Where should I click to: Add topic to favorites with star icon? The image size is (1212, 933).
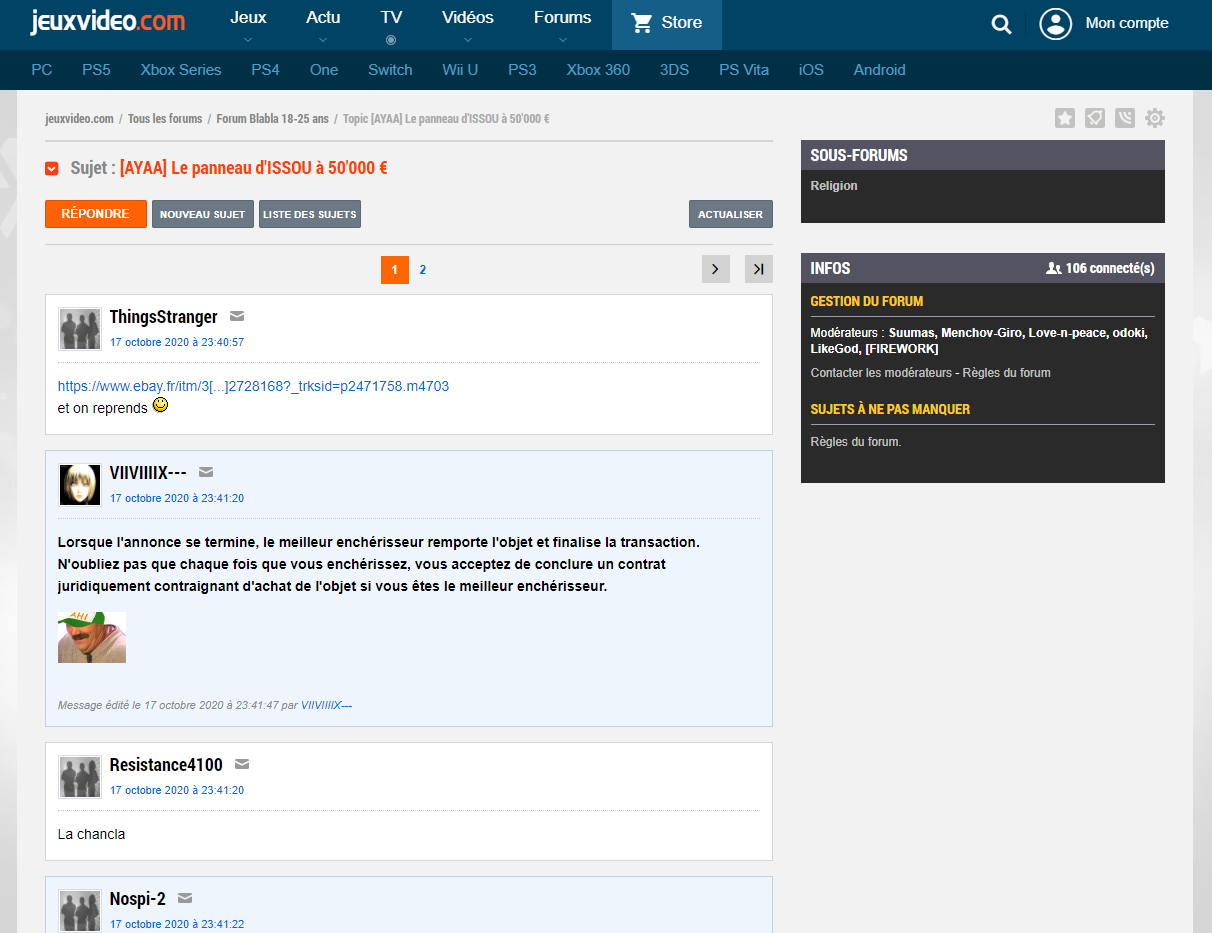pos(1065,119)
